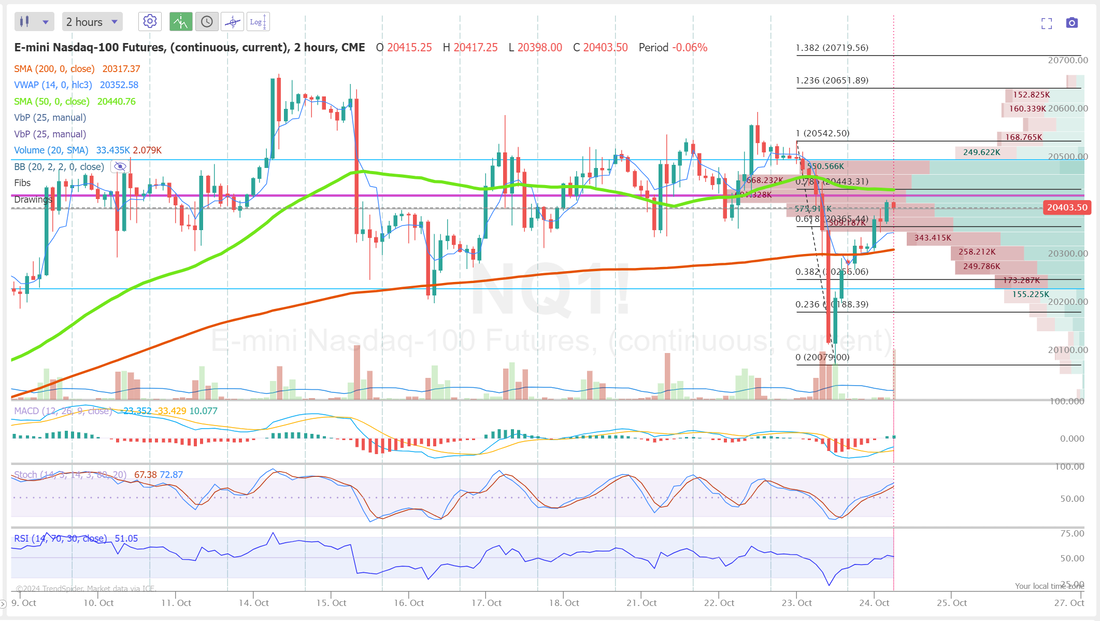The height and width of the screenshot is (621, 1100).
Task: Click the Drawings label
Action: pyautogui.click(x=33, y=199)
